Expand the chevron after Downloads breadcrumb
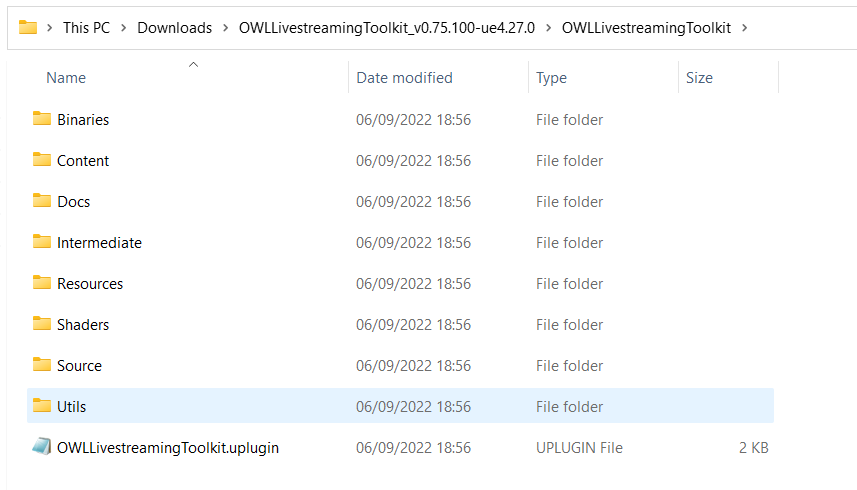 (225, 28)
